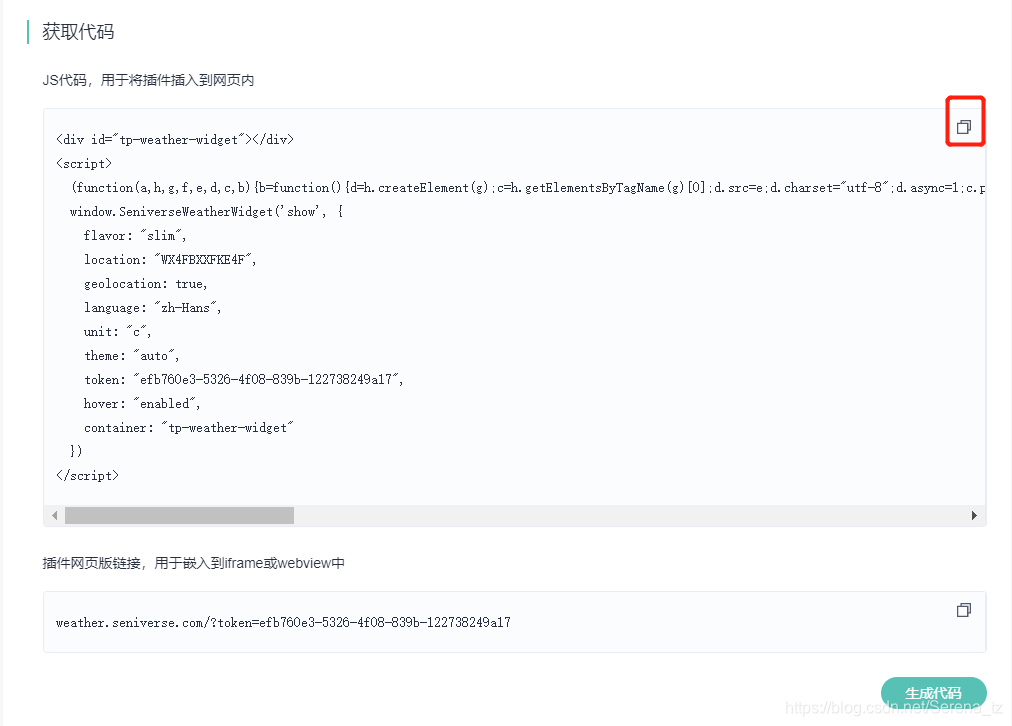The image size is (1012, 726).
Task: Click the horizontal scrollbar thumb in code box
Action: point(179,516)
